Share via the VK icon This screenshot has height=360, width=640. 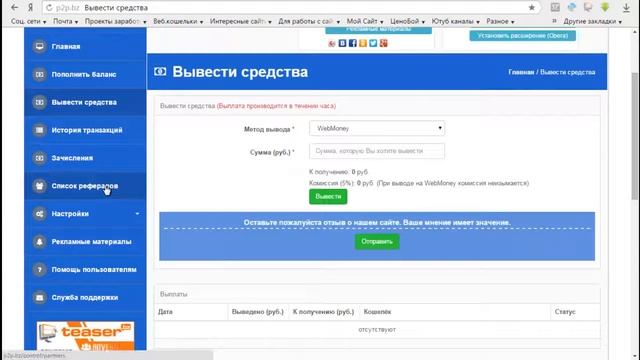(x=342, y=43)
